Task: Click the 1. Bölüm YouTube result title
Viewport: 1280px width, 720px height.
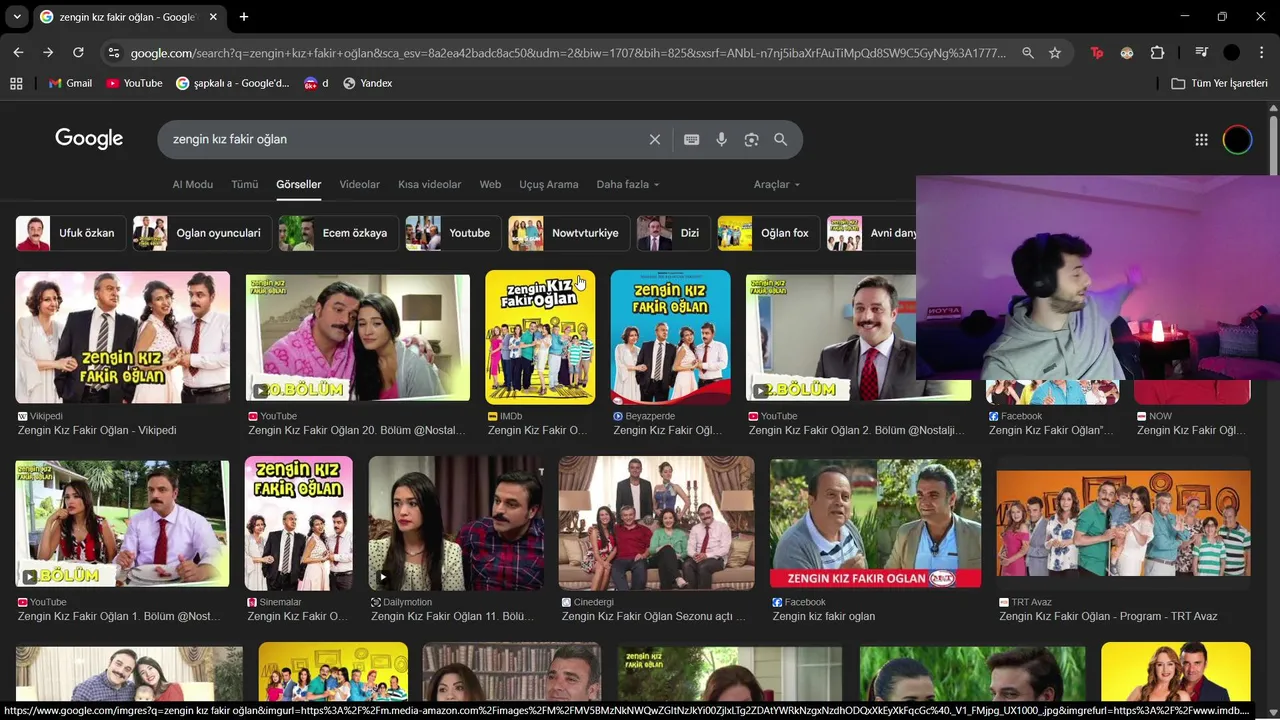Action: pos(119,616)
